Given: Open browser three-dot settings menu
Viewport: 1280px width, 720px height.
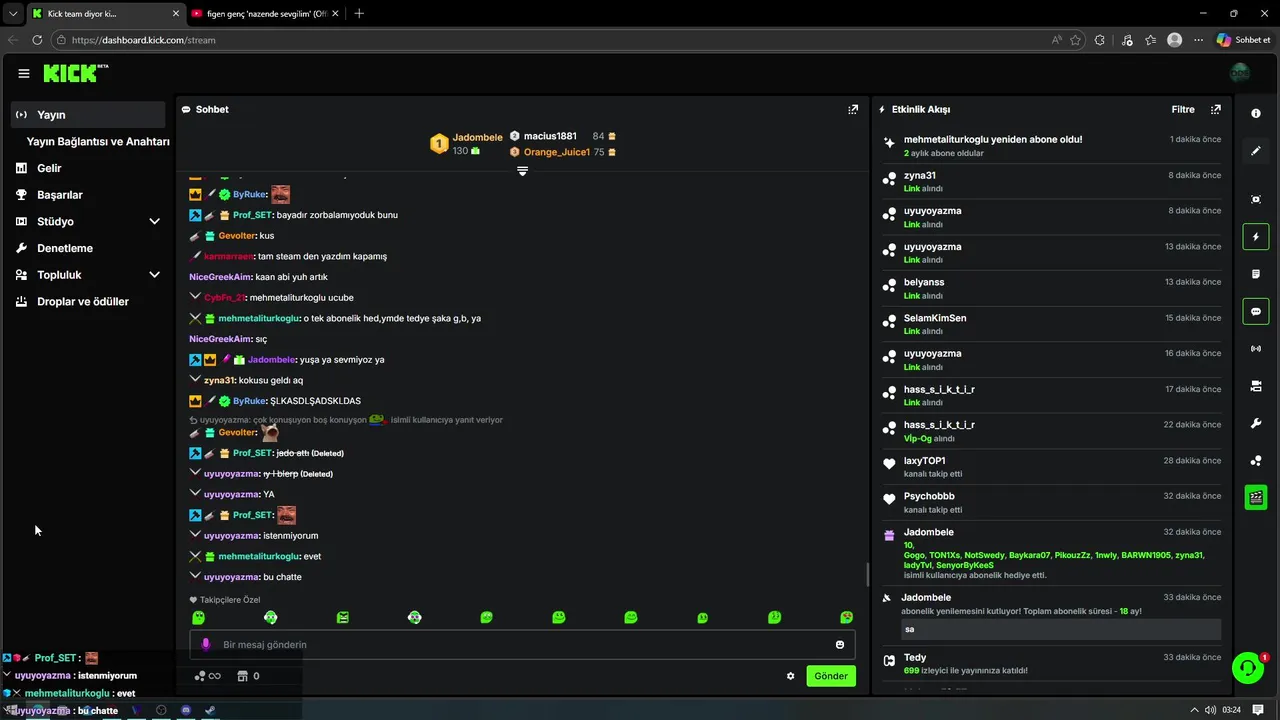Looking at the screenshot, I should coord(1198,40).
